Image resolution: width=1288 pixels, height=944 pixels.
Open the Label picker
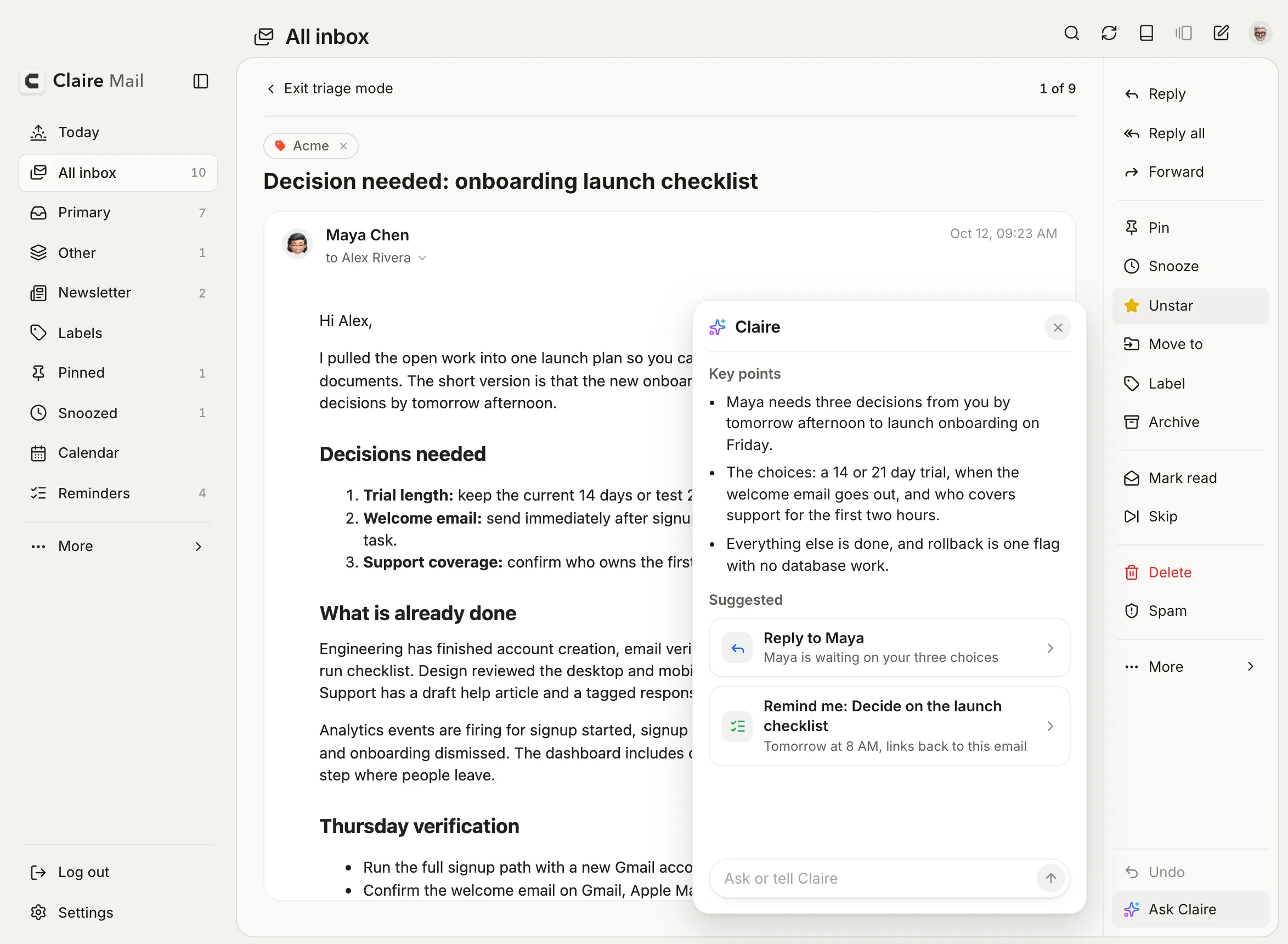click(1190, 384)
